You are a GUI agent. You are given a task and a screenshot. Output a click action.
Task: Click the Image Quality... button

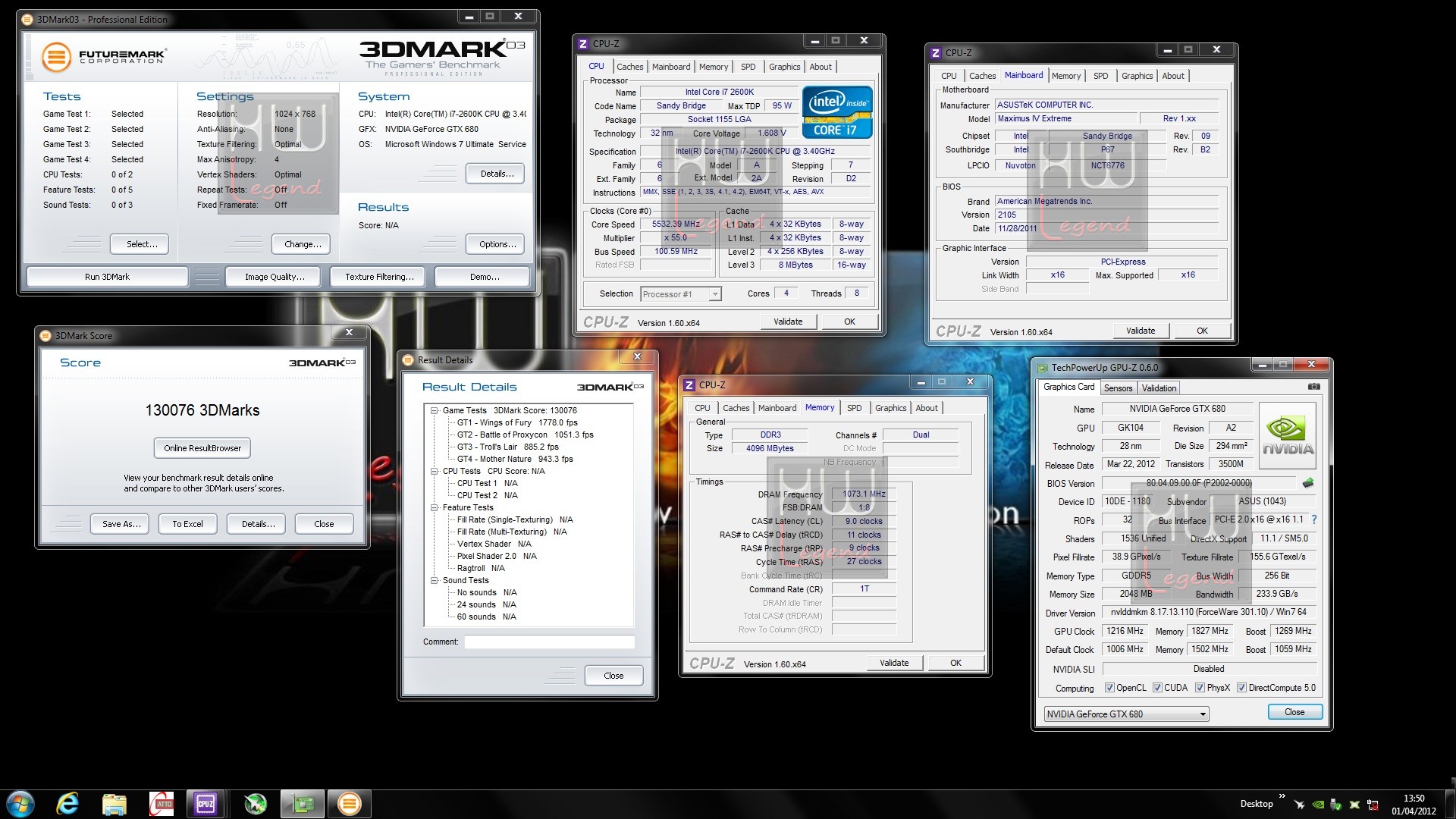point(274,277)
